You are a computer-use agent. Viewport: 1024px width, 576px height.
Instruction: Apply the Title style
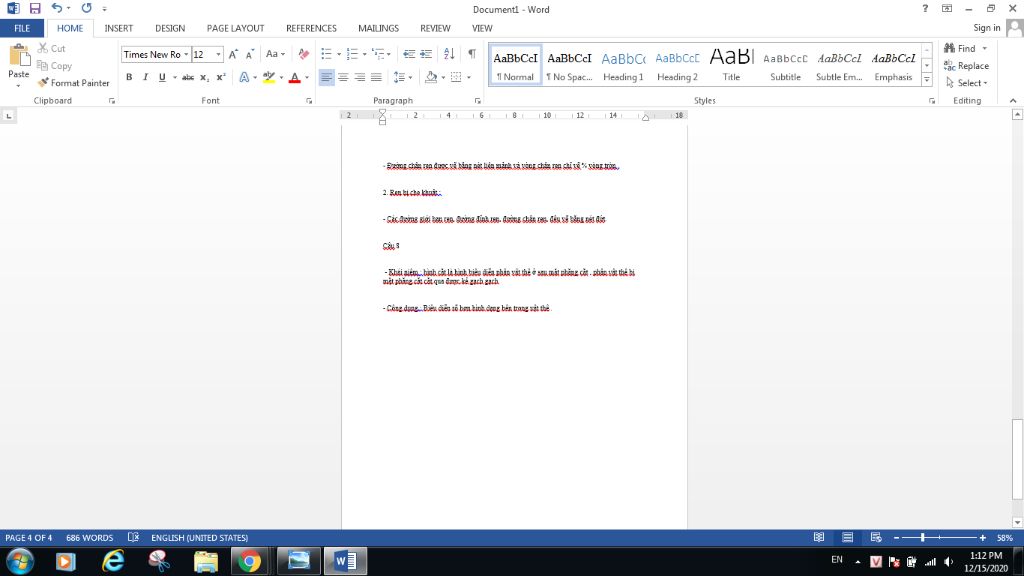[x=731, y=66]
